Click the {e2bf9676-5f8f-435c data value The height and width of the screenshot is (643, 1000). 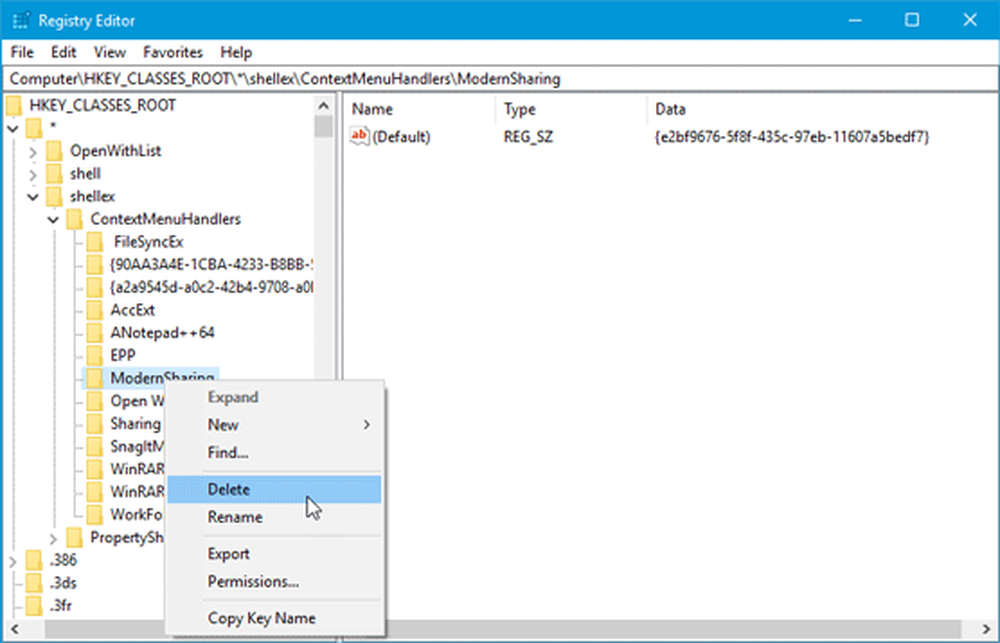click(x=791, y=137)
